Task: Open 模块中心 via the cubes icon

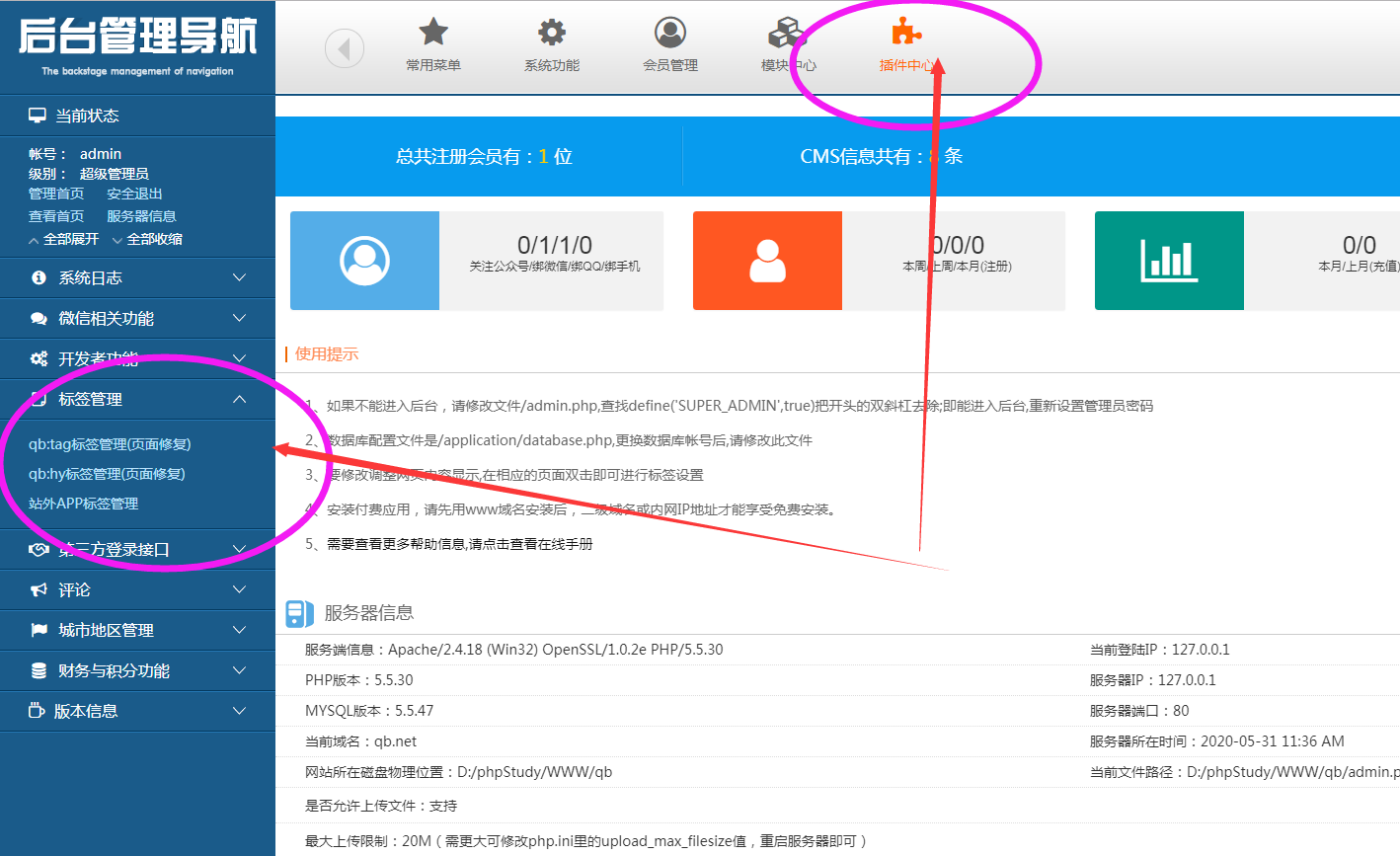Action: click(787, 33)
